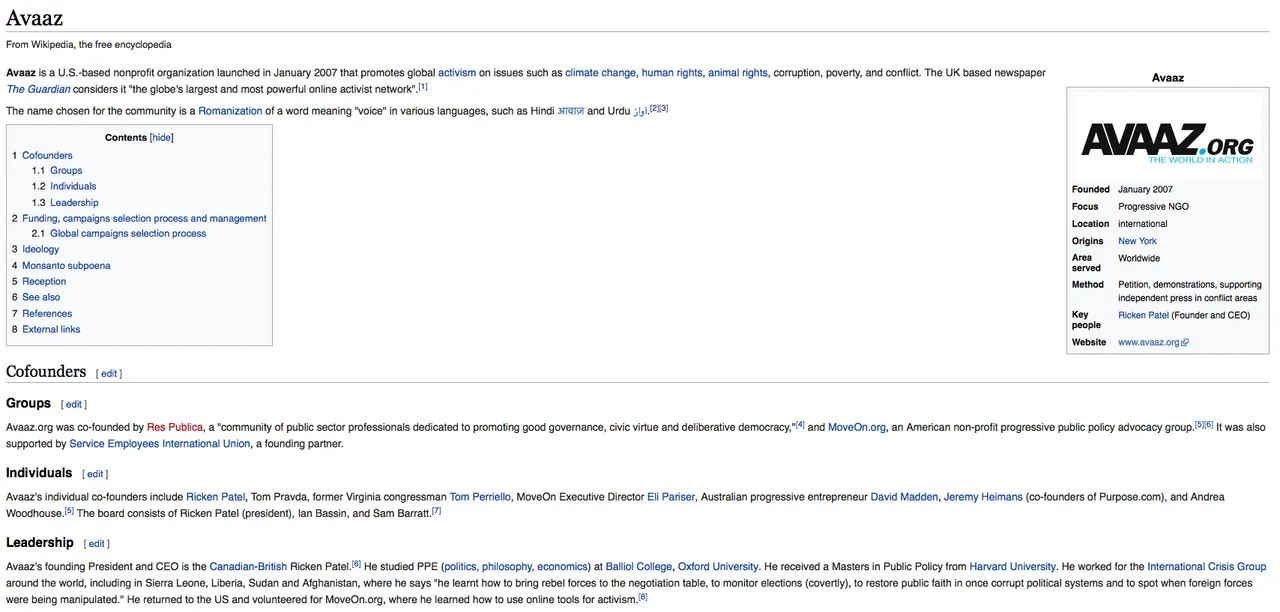Open the climate change link
The image size is (1280, 612).
click(x=600, y=73)
